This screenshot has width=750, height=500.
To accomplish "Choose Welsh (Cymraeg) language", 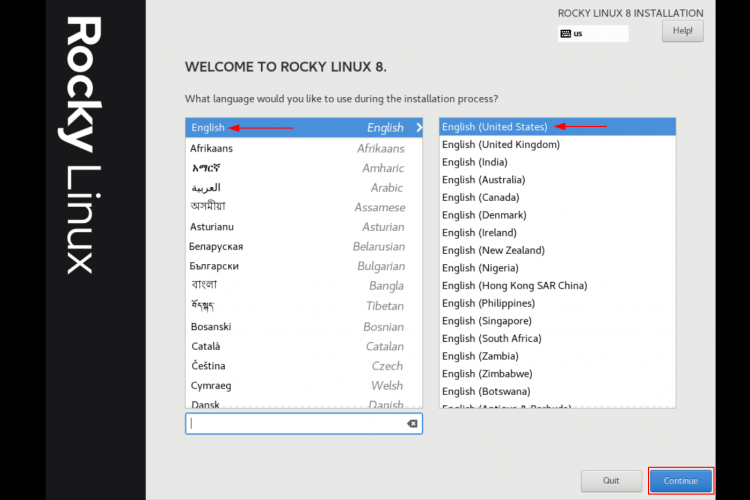I will click(304, 385).
